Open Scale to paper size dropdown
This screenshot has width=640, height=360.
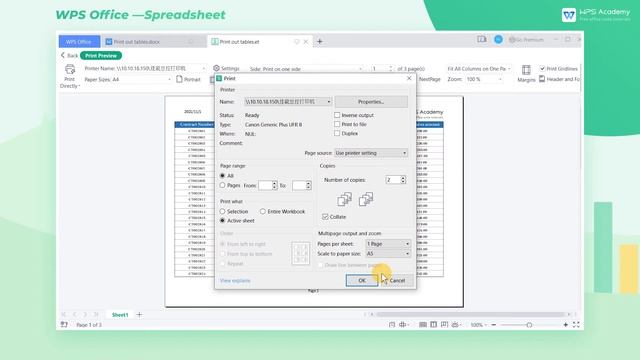(388, 253)
